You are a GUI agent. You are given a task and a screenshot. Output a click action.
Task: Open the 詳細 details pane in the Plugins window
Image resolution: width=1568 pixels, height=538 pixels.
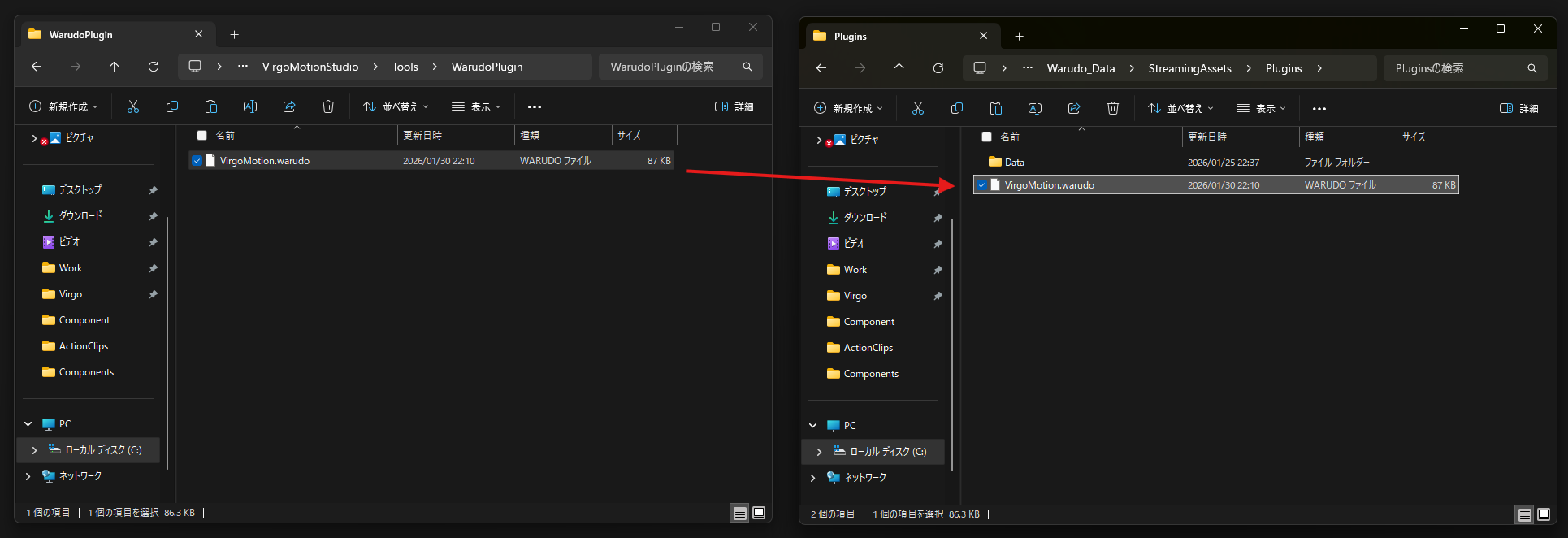[1519, 108]
